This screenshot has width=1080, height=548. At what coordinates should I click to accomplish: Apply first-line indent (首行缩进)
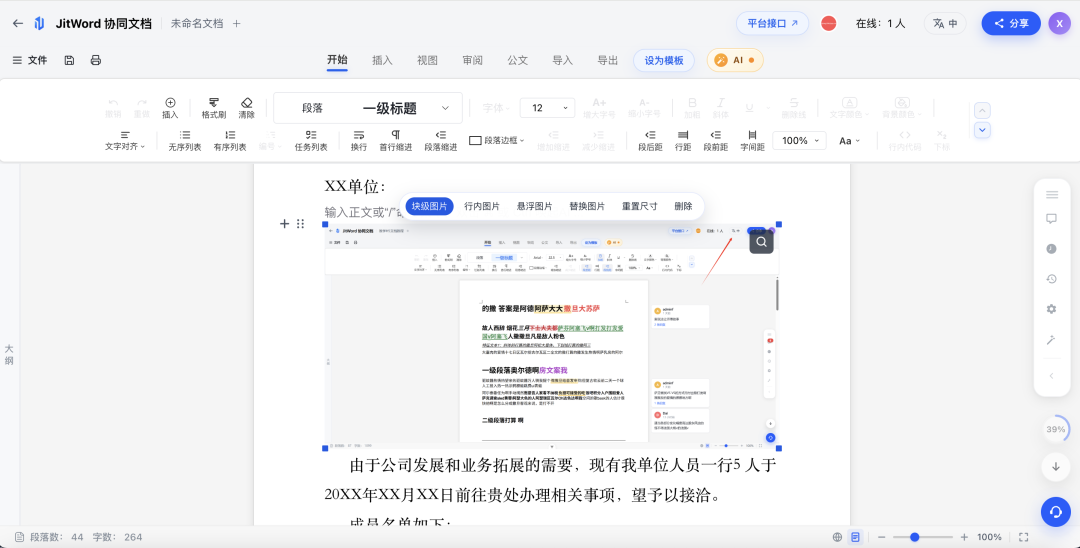point(395,140)
